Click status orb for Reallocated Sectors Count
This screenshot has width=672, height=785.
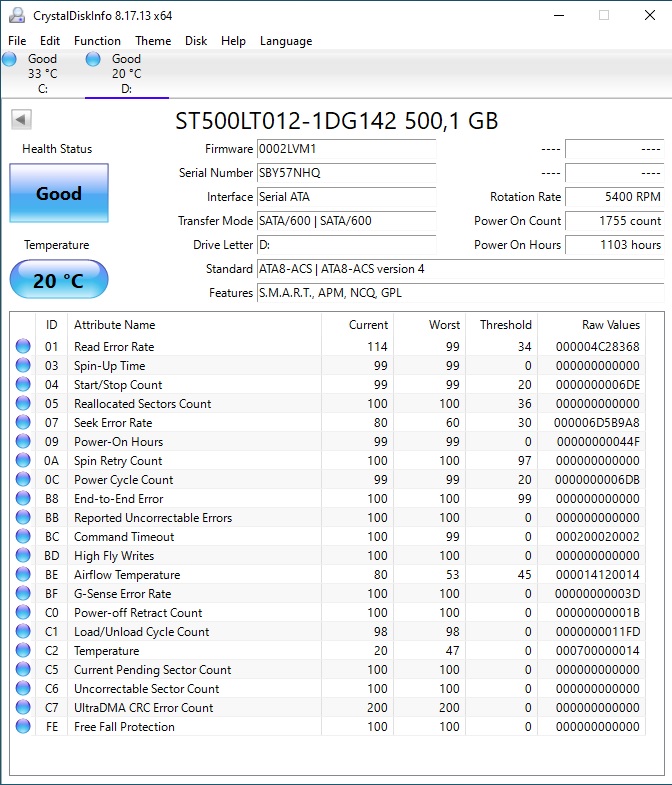click(23, 403)
